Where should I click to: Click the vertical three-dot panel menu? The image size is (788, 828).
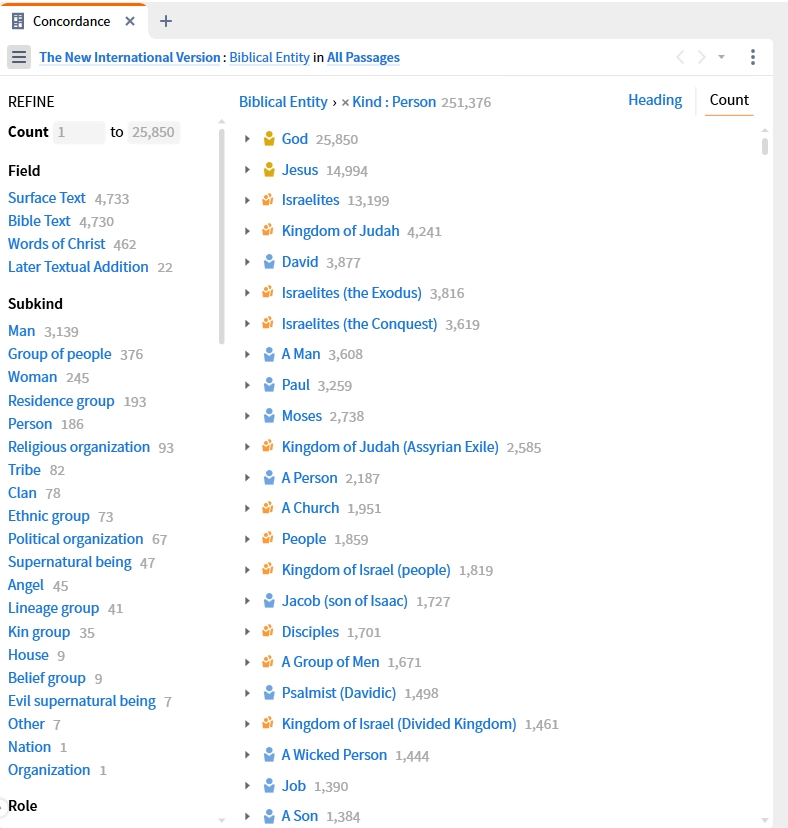point(753,57)
